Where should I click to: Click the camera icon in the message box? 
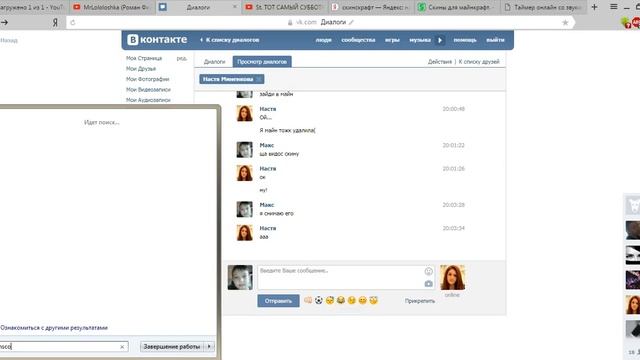(428, 283)
